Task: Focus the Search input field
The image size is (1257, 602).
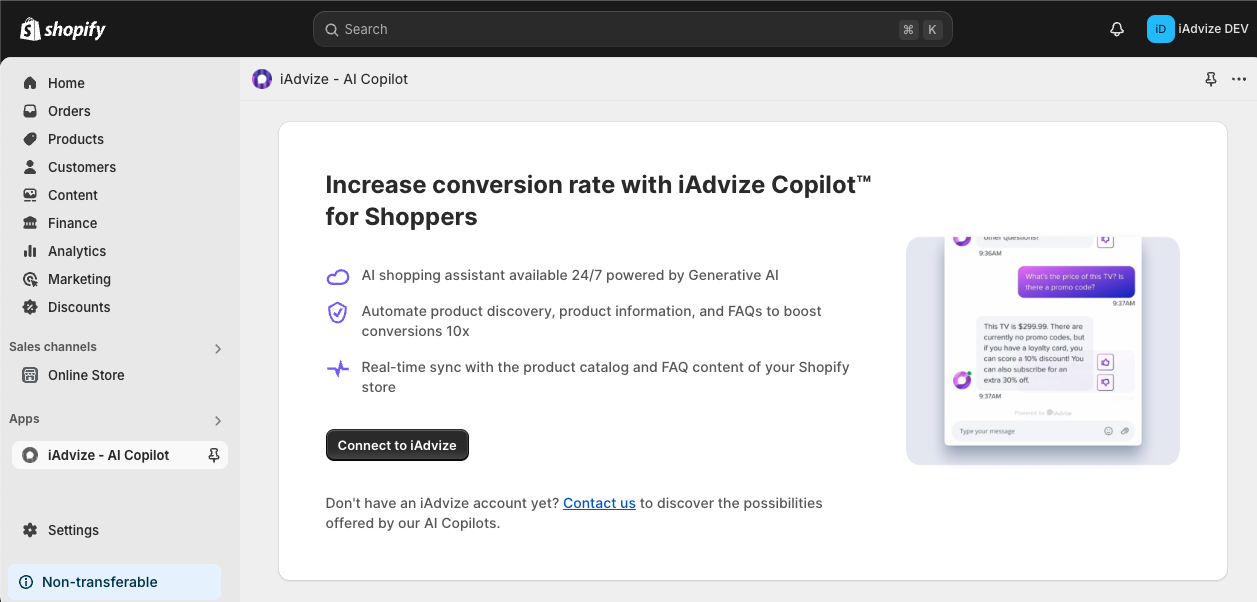Action: click(x=632, y=29)
